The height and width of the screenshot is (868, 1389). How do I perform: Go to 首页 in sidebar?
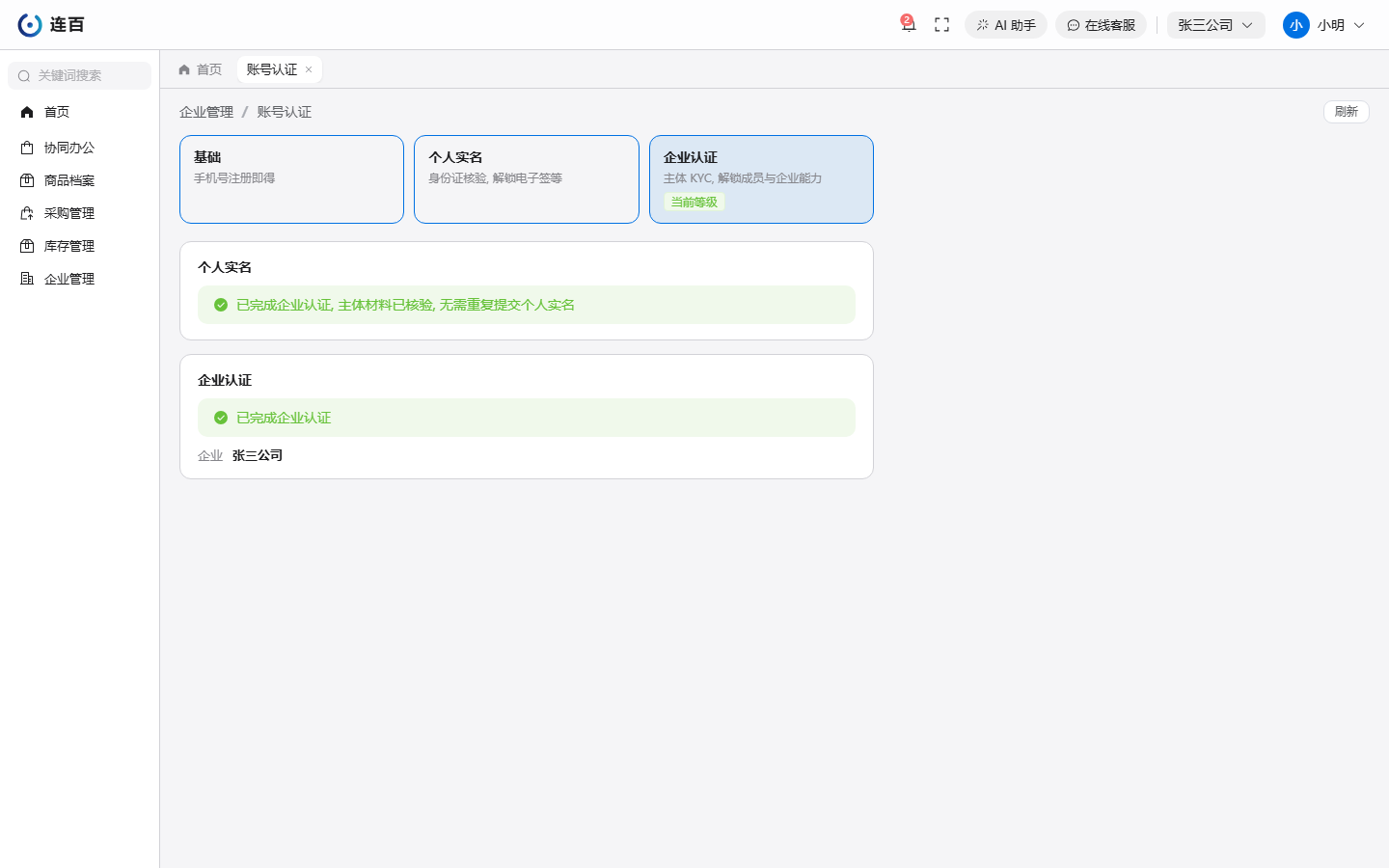[80, 112]
